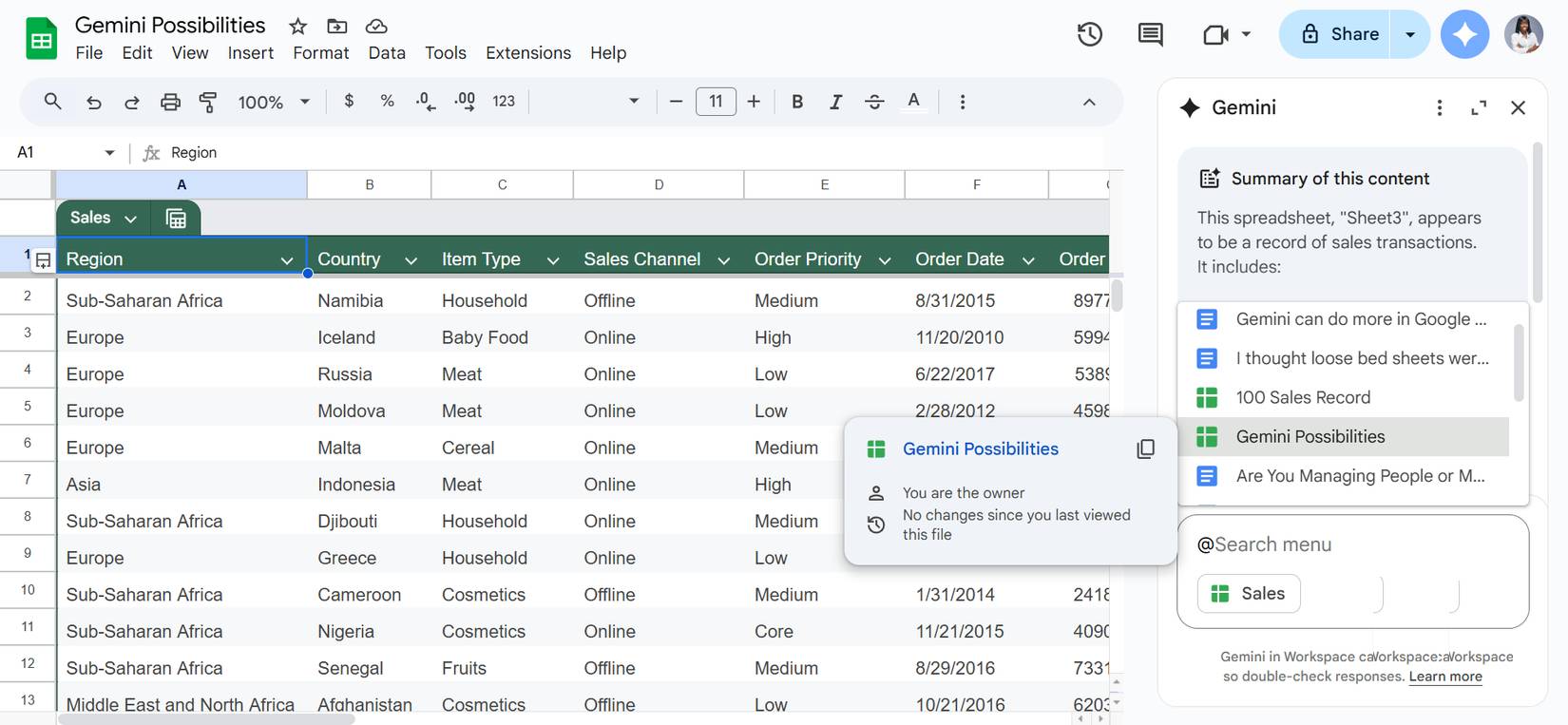Copy link icon in file hover card
The image size is (1568, 725).
pyautogui.click(x=1145, y=448)
